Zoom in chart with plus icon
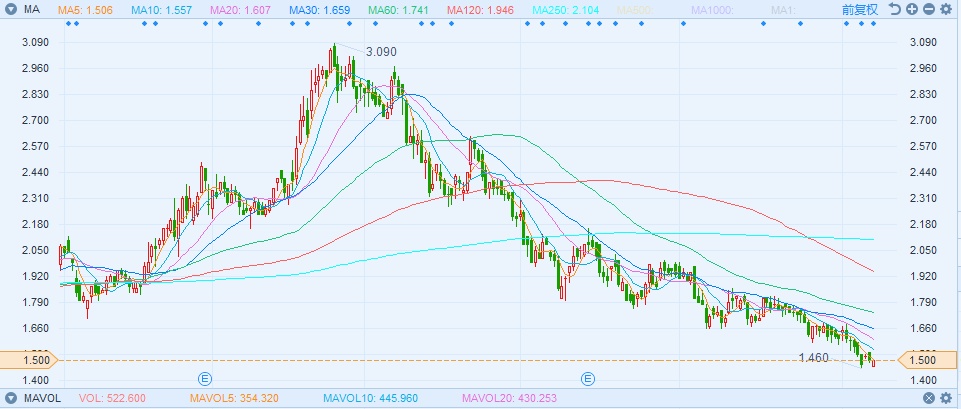This screenshot has width=961, height=409. 912,9
